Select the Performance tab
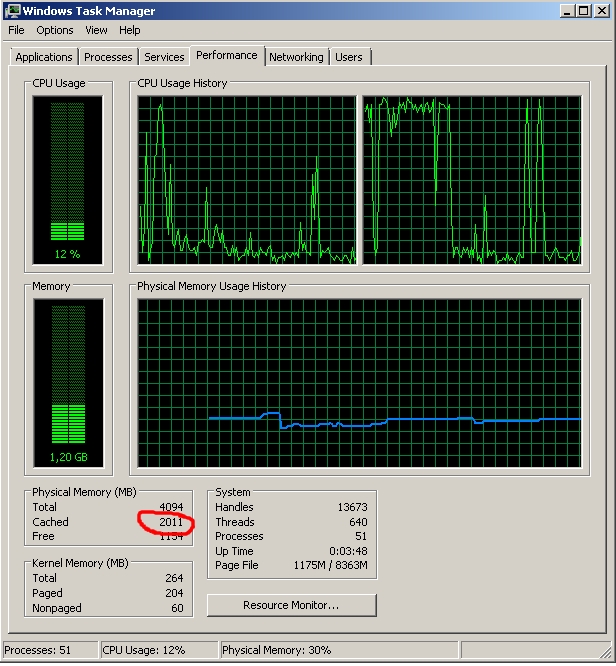The image size is (616, 666). point(227,56)
